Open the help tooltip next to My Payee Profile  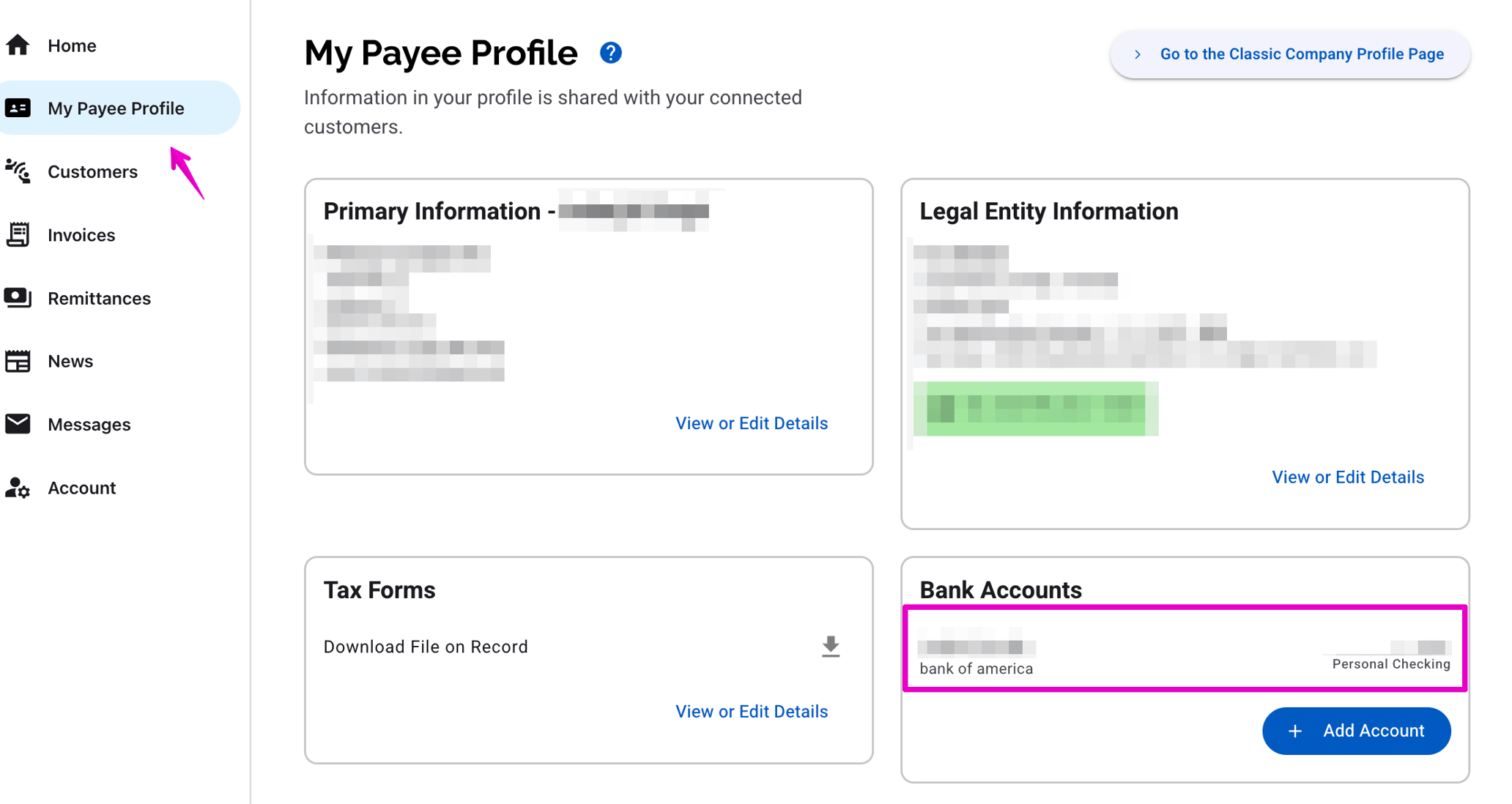tap(610, 52)
